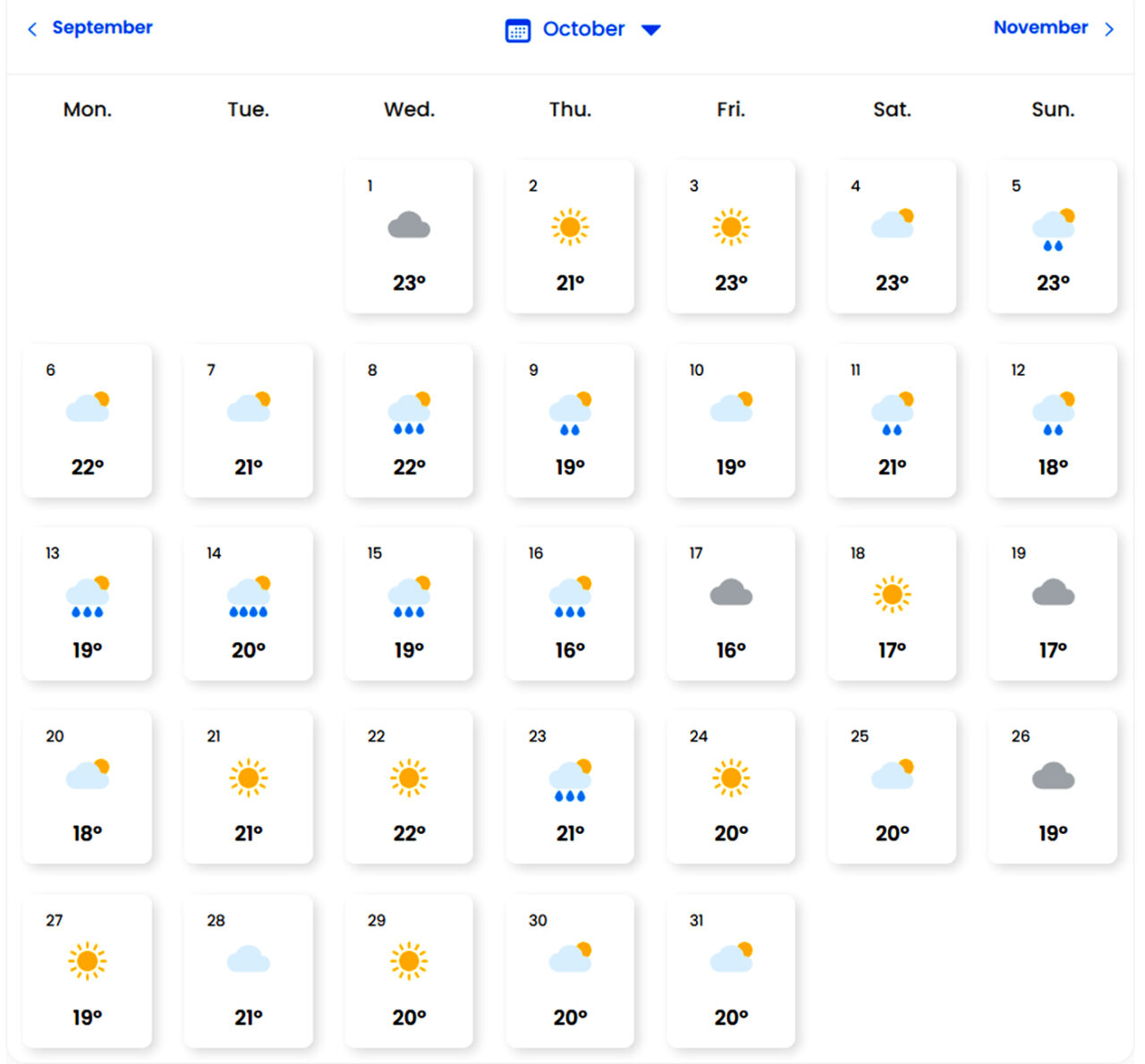Click the Sun. column header
The height and width of the screenshot is (1064, 1145).
[1053, 109]
